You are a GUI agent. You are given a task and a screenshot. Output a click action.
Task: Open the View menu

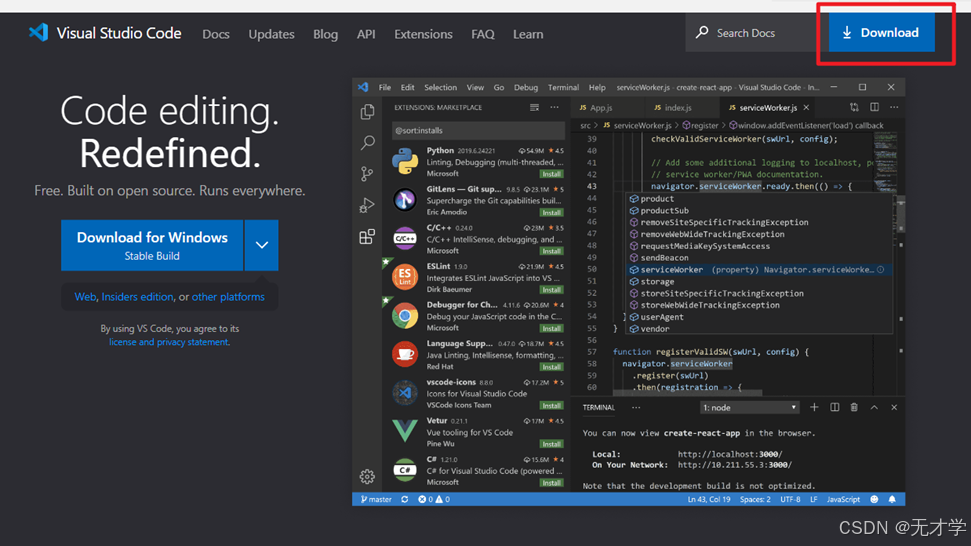(475, 87)
